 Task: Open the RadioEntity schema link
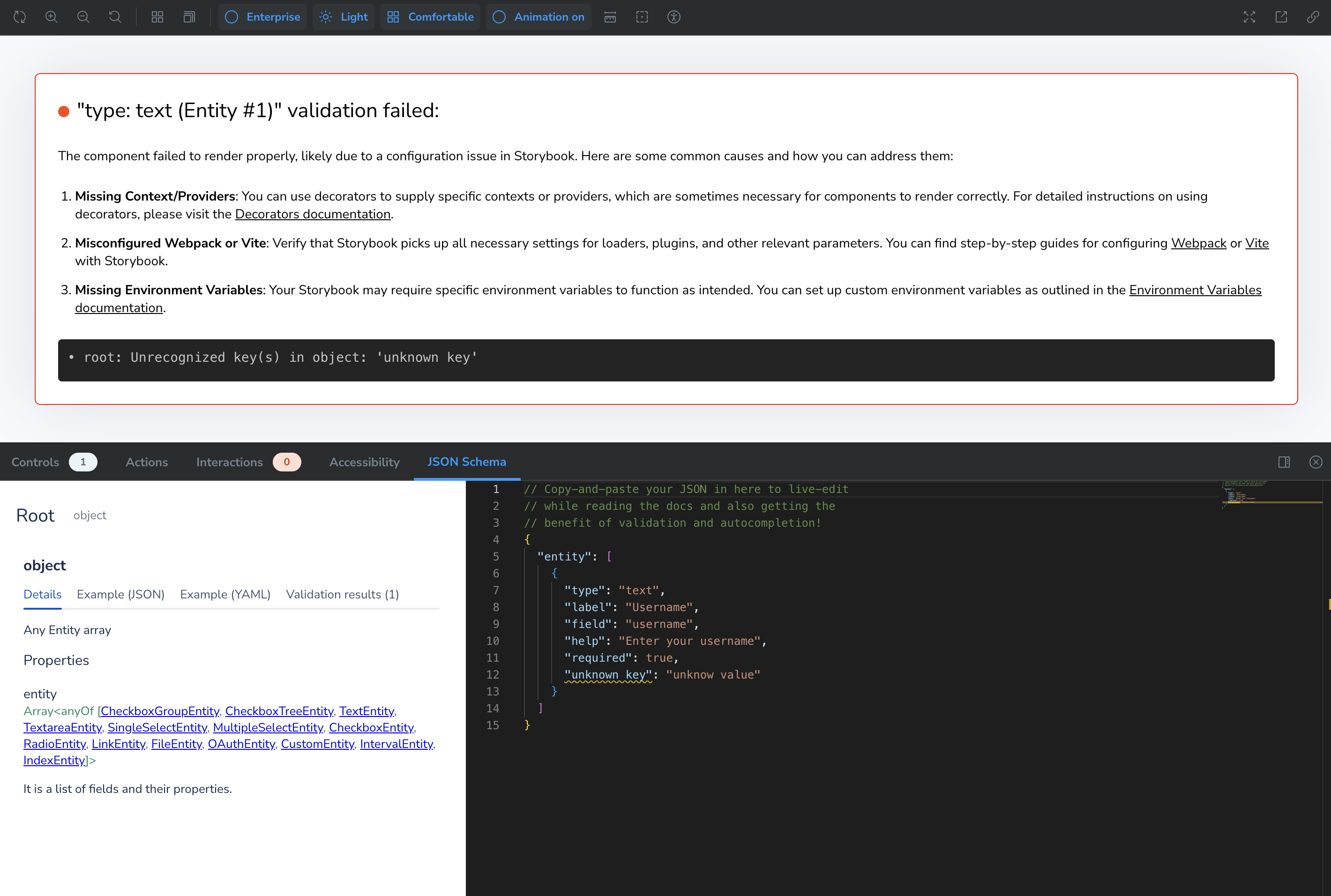coord(54,744)
